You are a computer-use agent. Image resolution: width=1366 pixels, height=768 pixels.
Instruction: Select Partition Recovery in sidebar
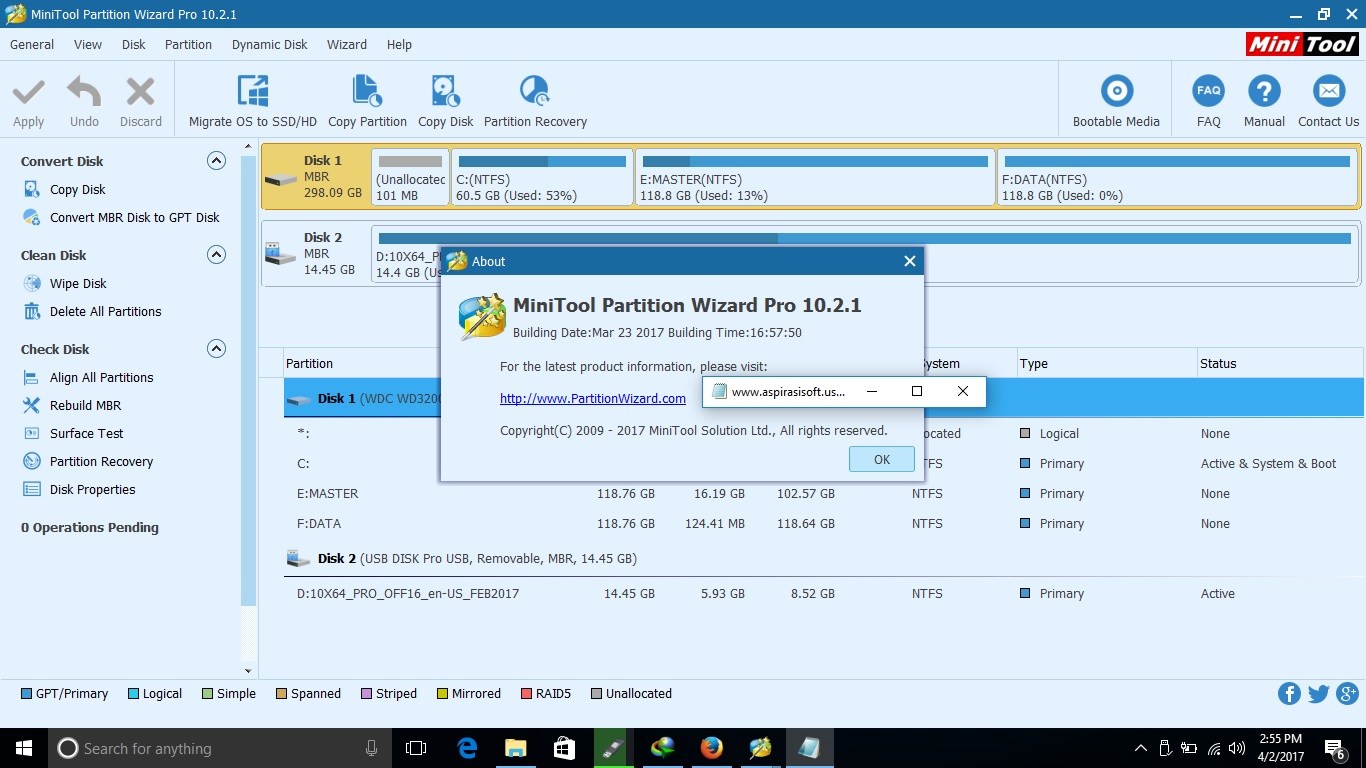point(101,461)
